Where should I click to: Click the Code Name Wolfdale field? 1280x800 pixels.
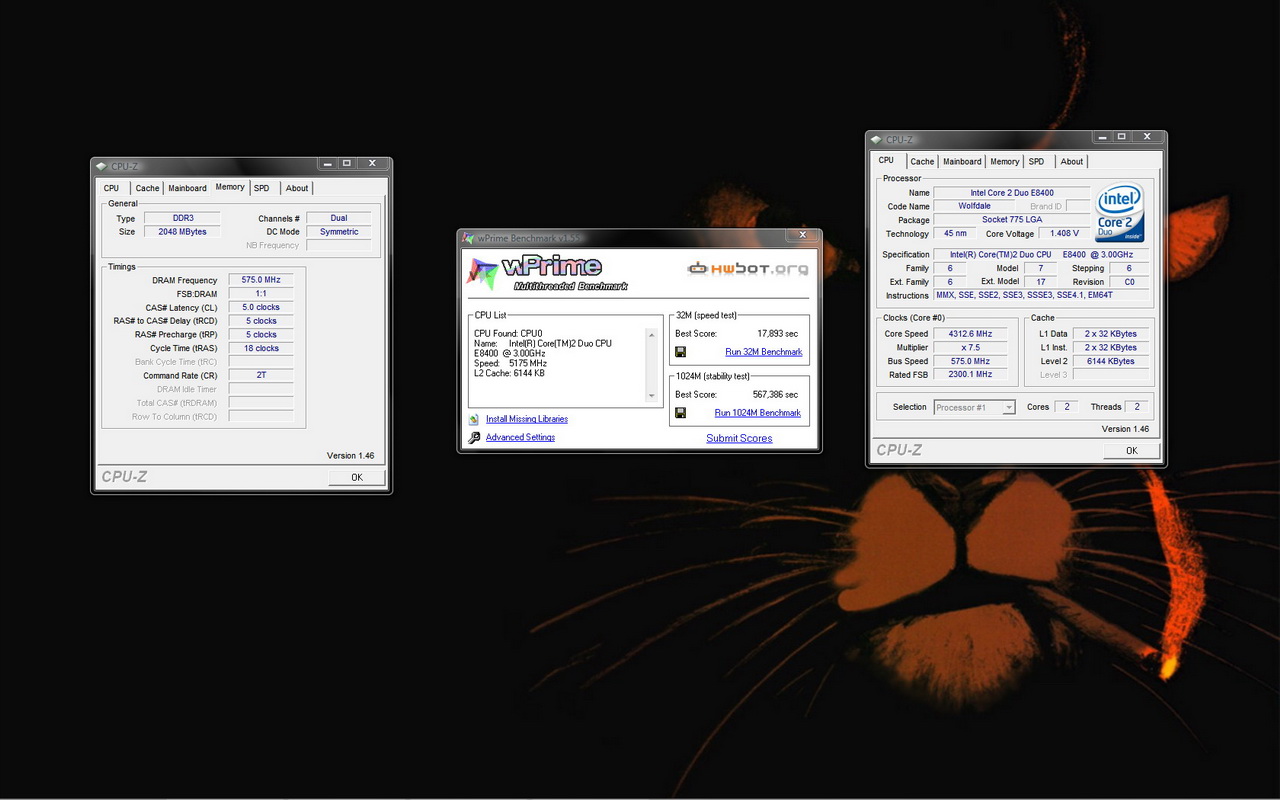pyautogui.click(x=974, y=206)
